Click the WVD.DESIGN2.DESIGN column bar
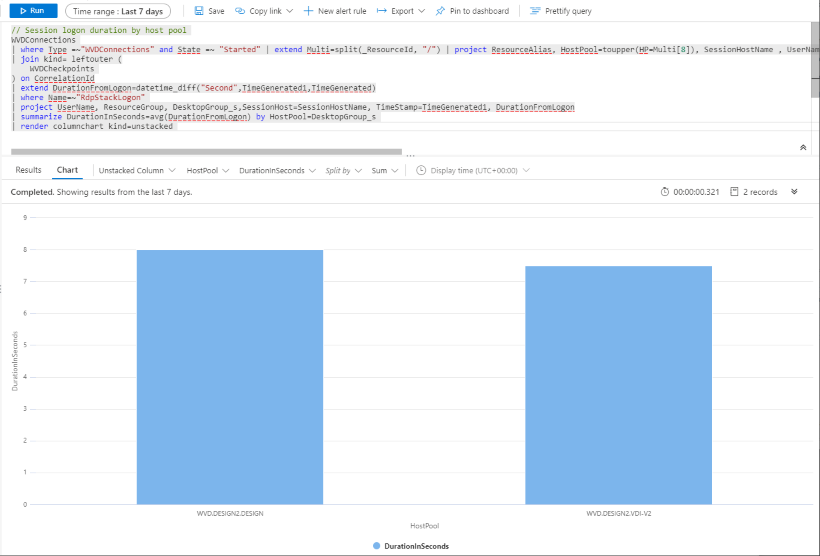This screenshot has height=556, width=820. [x=230, y=377]
